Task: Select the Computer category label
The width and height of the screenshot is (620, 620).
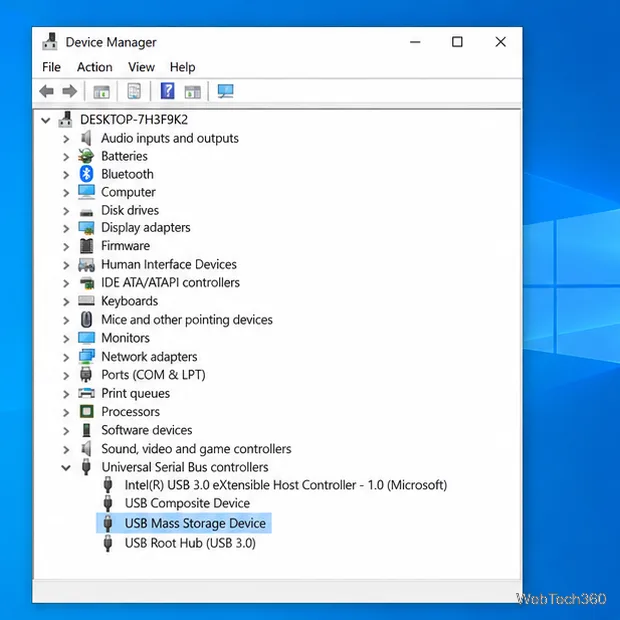Action: coord(128,192)
